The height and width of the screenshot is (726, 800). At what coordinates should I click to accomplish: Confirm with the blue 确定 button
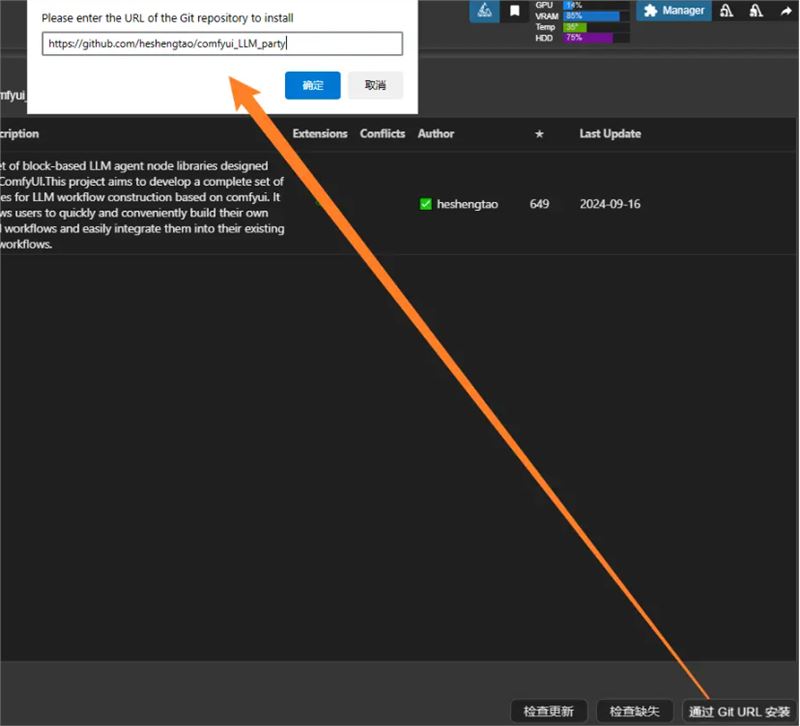[x=313, y=85]
